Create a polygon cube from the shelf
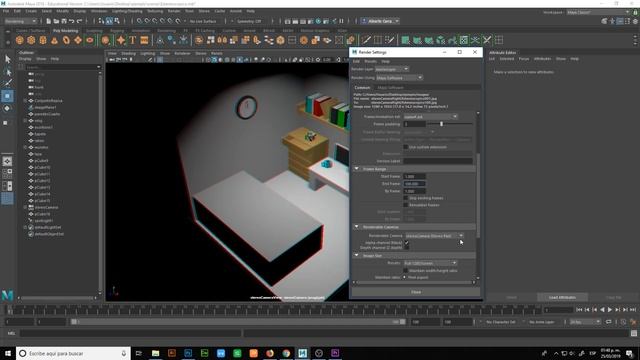 pos(31,40)
